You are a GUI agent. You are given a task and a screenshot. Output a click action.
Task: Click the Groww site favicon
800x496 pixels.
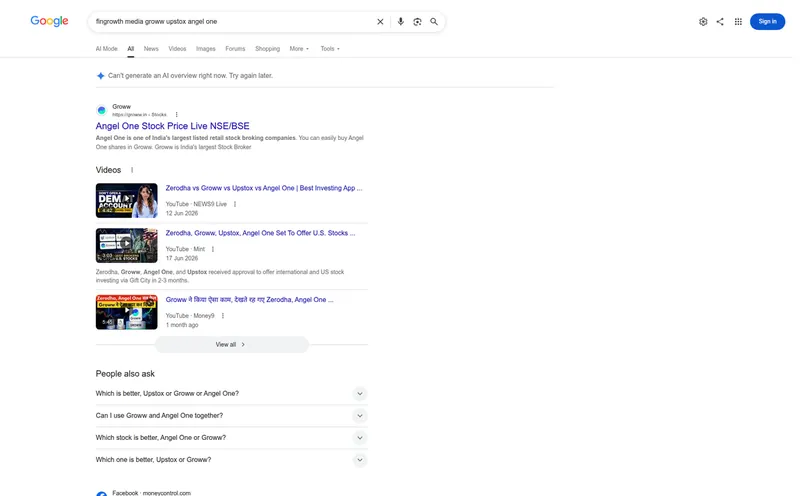coord(102,110)
